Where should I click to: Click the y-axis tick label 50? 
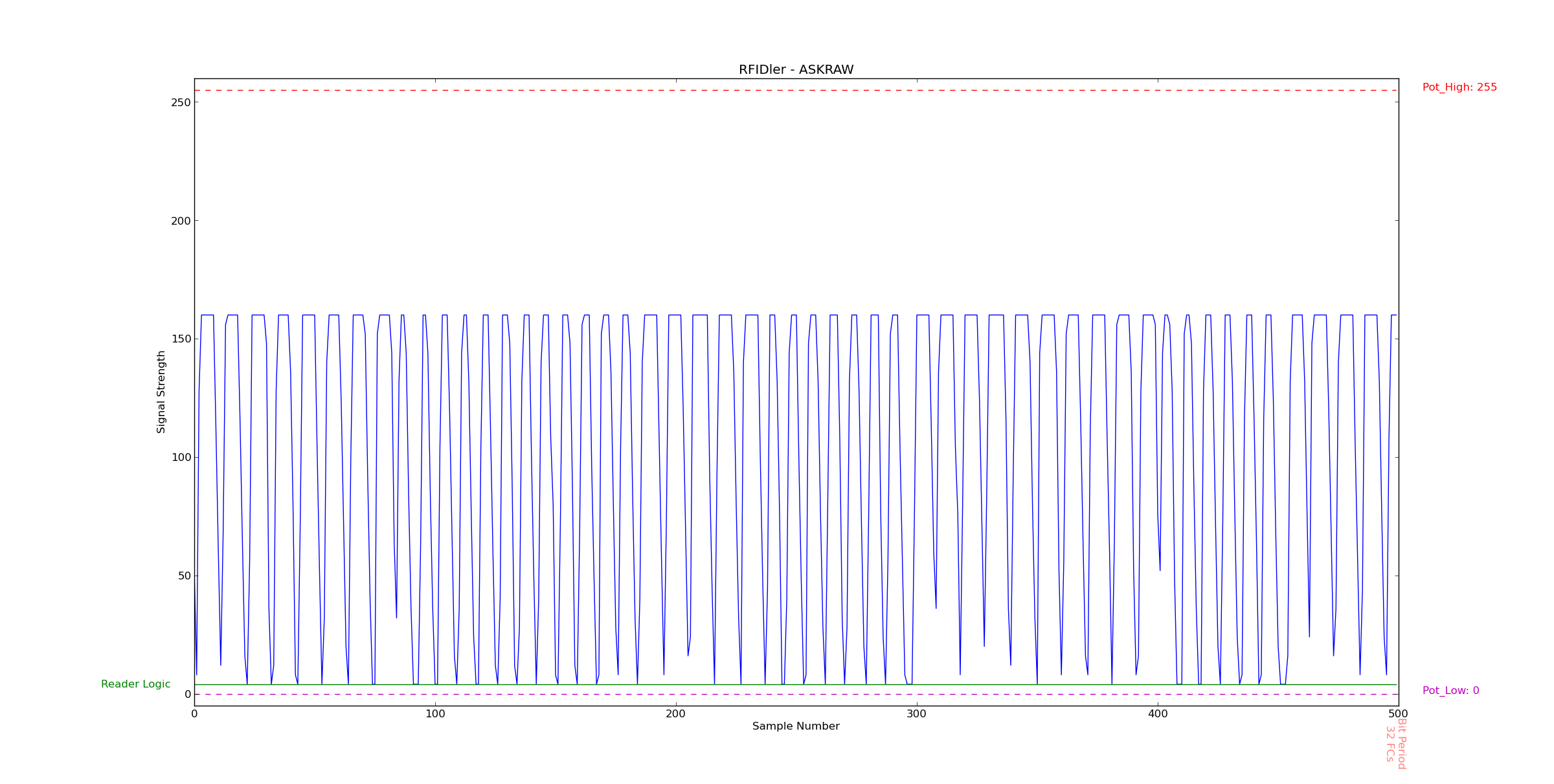click(x=183, y=576)
